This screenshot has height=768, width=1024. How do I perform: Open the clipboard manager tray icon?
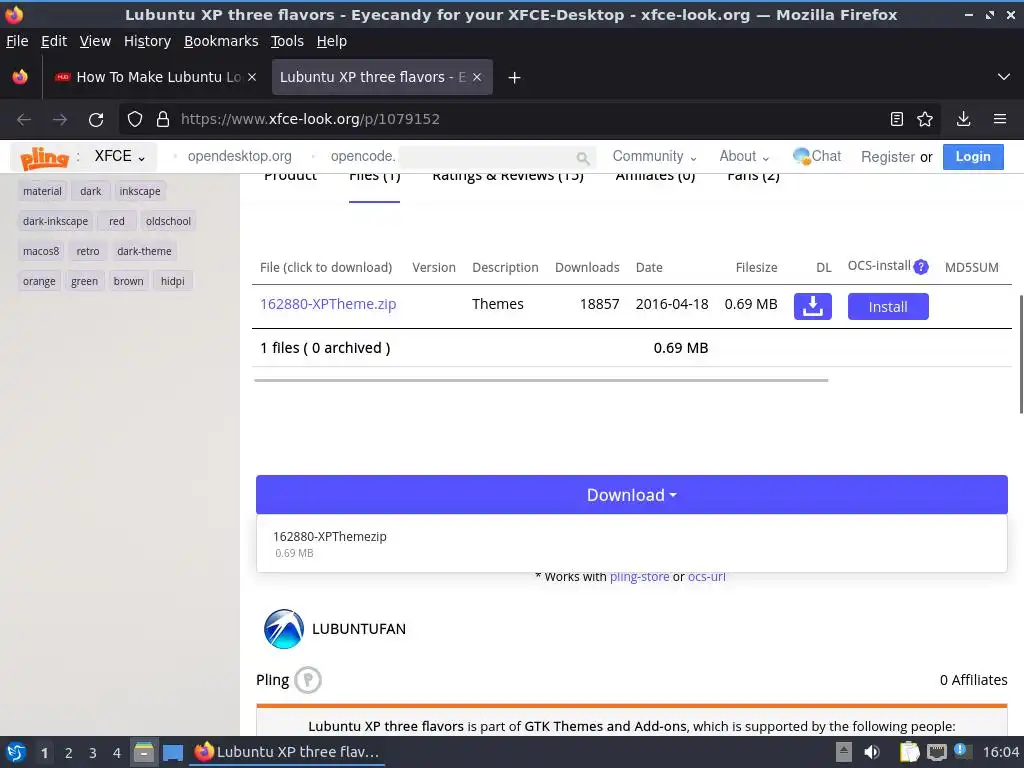909,752
